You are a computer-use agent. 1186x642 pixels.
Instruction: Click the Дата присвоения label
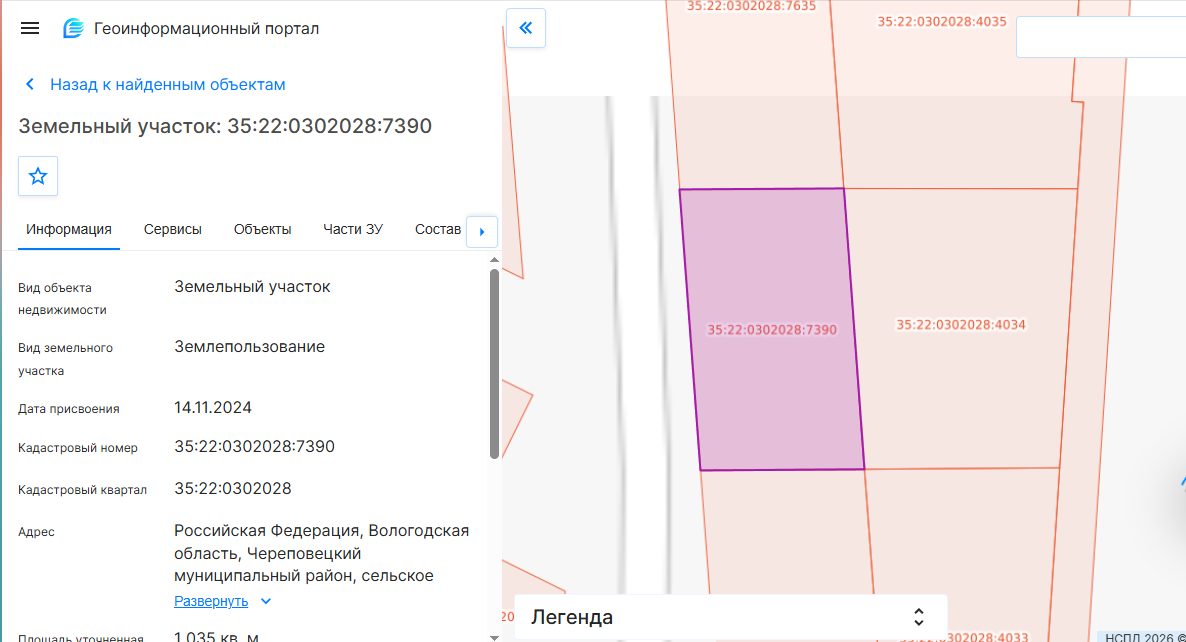click(x=69, y=409)
